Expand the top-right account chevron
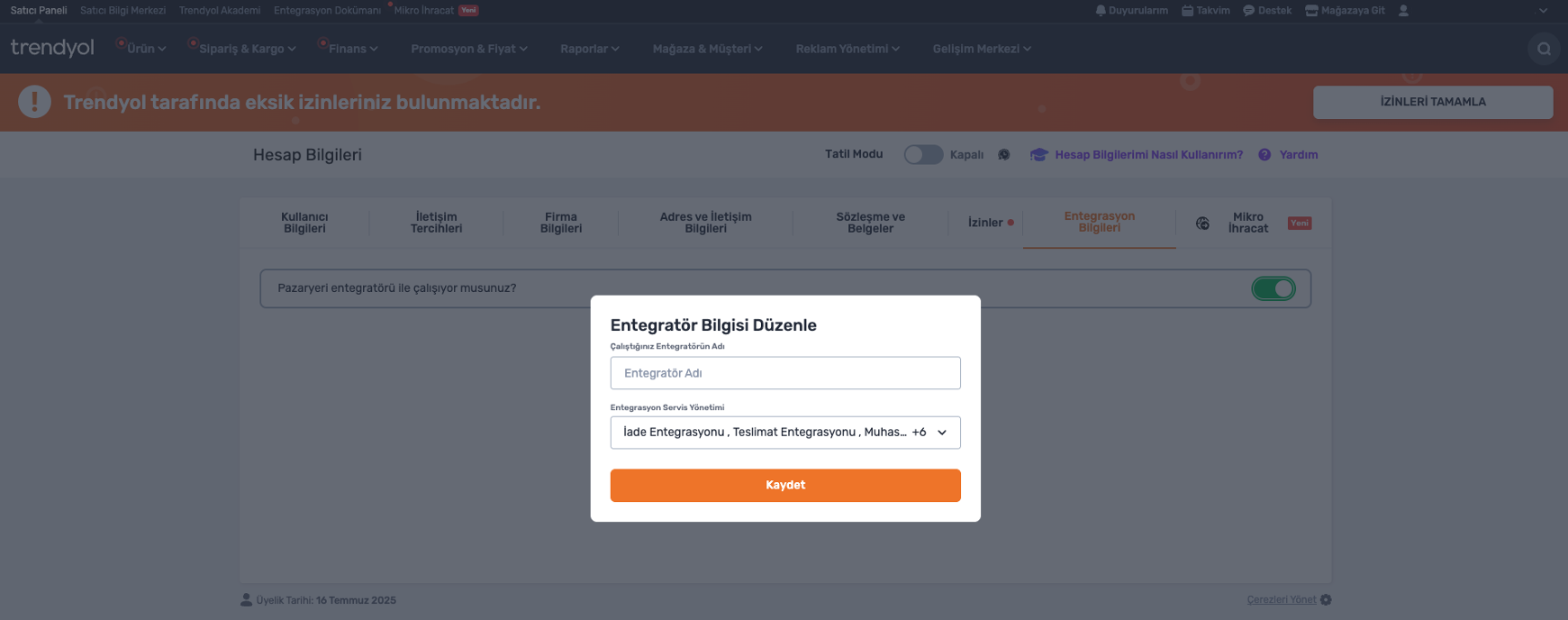The height and width of the screenshot is (620, 1568). pos(1543,11)
